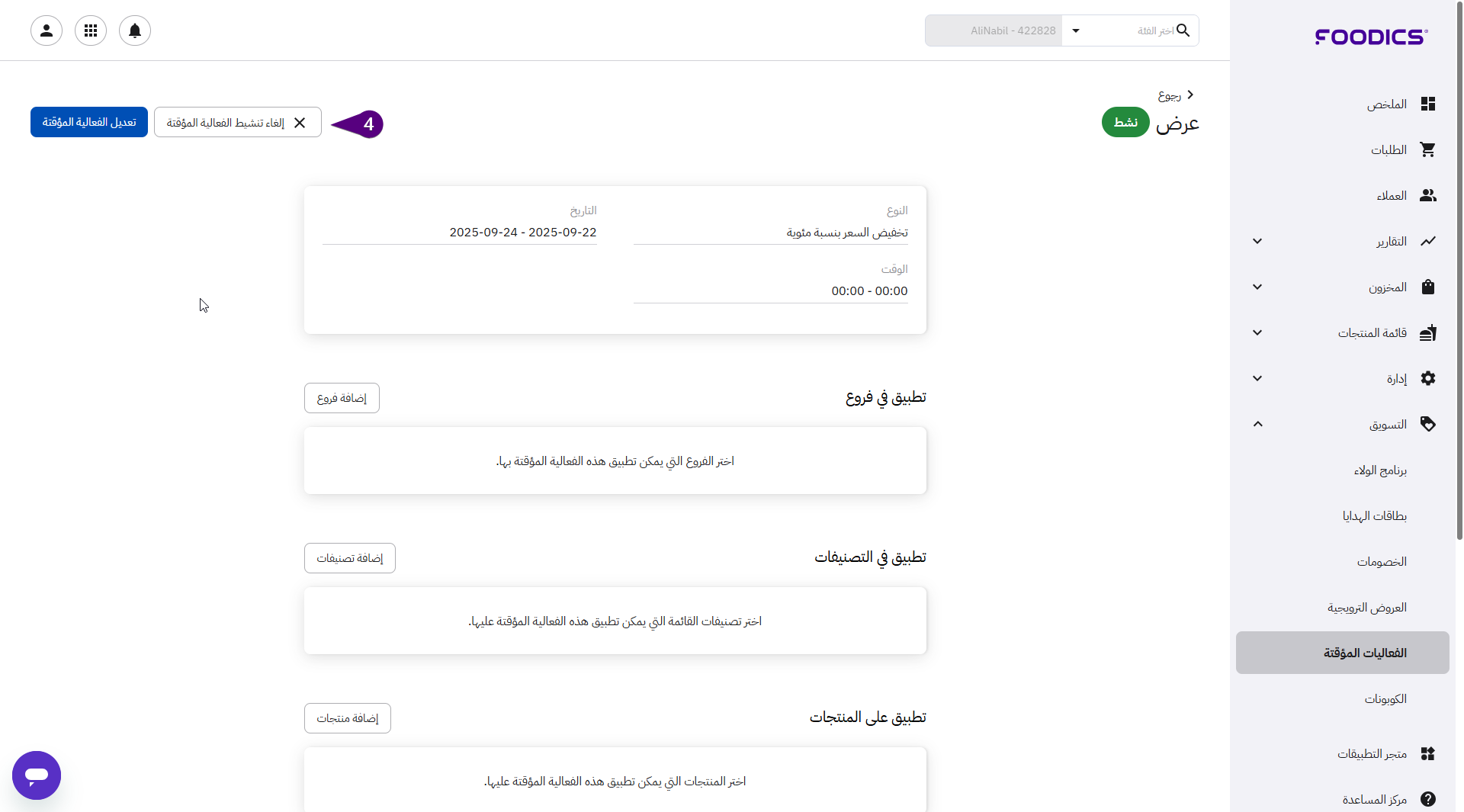Open the Orders cart icon

point(1427,149)
